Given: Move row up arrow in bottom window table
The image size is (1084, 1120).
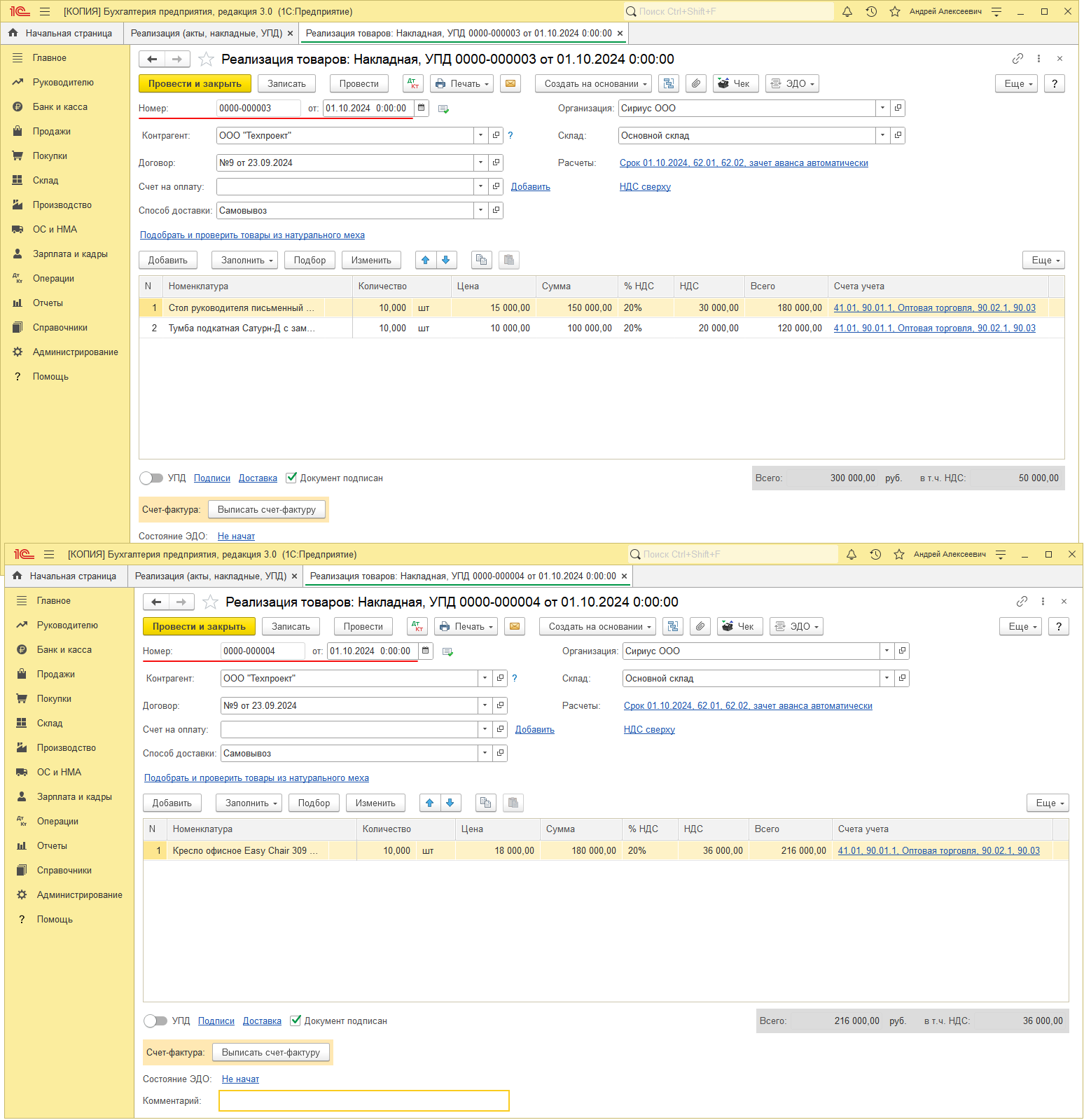Looking at the screenshot, I should click(430, 803).
